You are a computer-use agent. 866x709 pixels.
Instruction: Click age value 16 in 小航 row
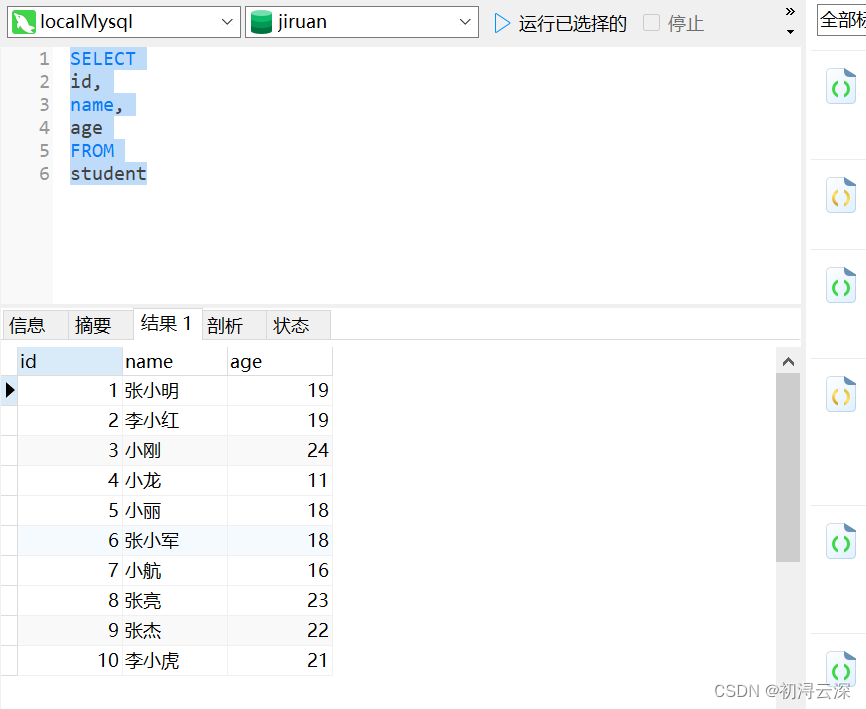click(x=279, y=570)
